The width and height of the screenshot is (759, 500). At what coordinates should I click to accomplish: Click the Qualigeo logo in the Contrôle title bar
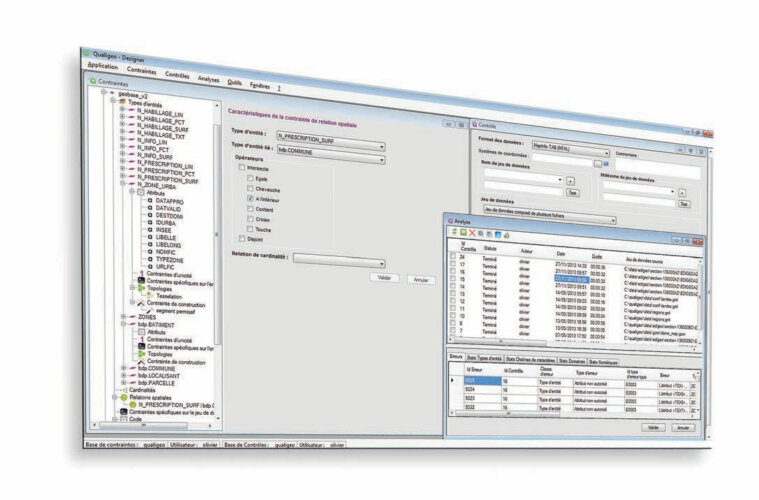(475, 124)
